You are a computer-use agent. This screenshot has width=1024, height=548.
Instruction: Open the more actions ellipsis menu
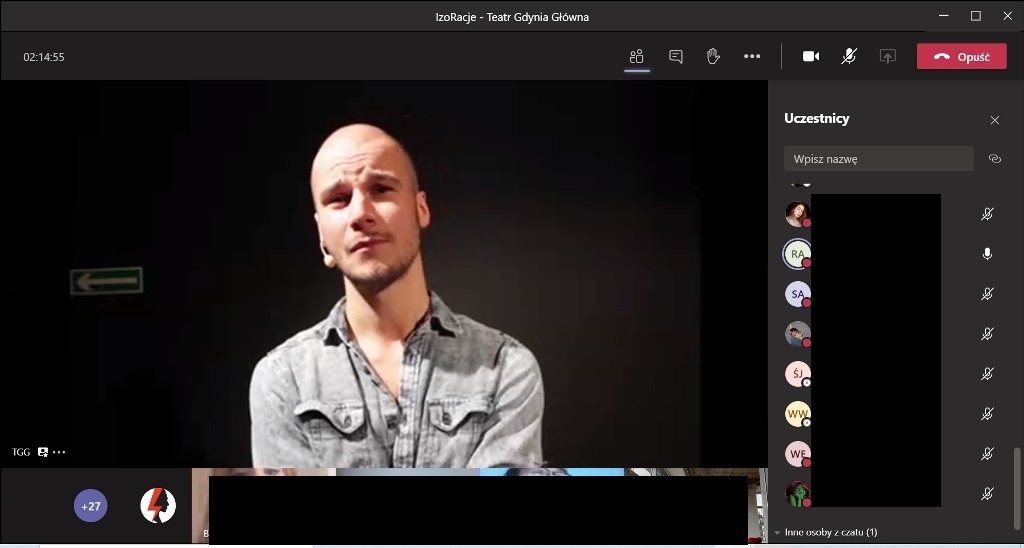click(752, 57)
